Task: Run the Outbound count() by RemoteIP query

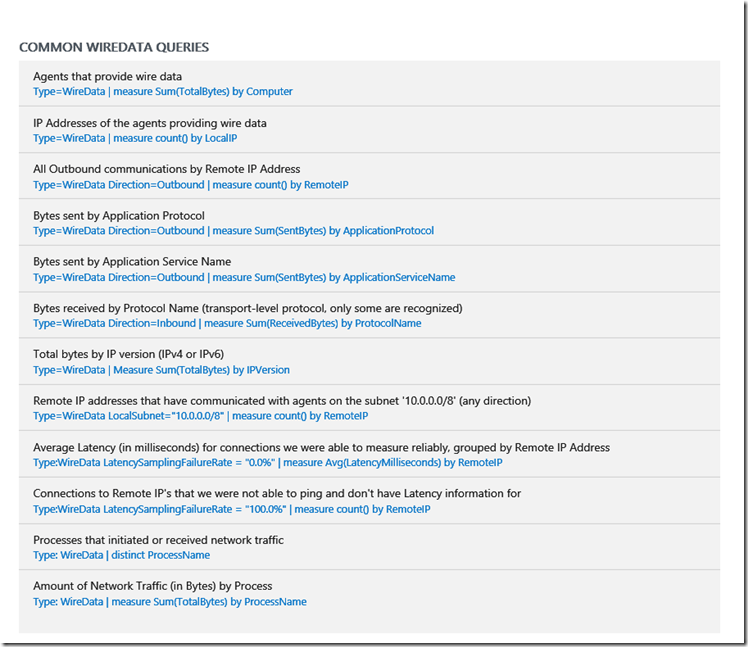Action: (x=190, y=185)
